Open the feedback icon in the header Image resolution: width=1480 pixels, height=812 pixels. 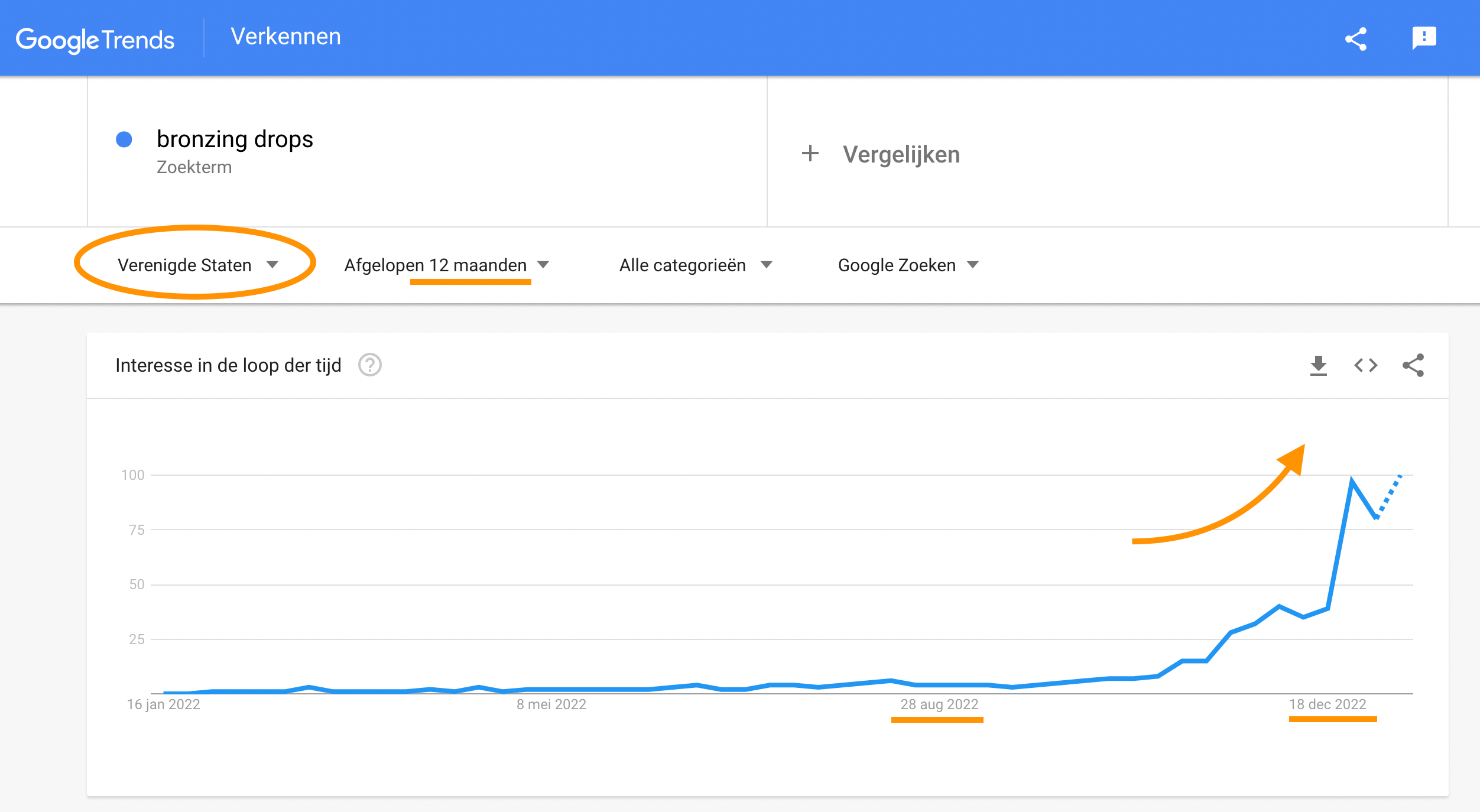pos(1424,38)
